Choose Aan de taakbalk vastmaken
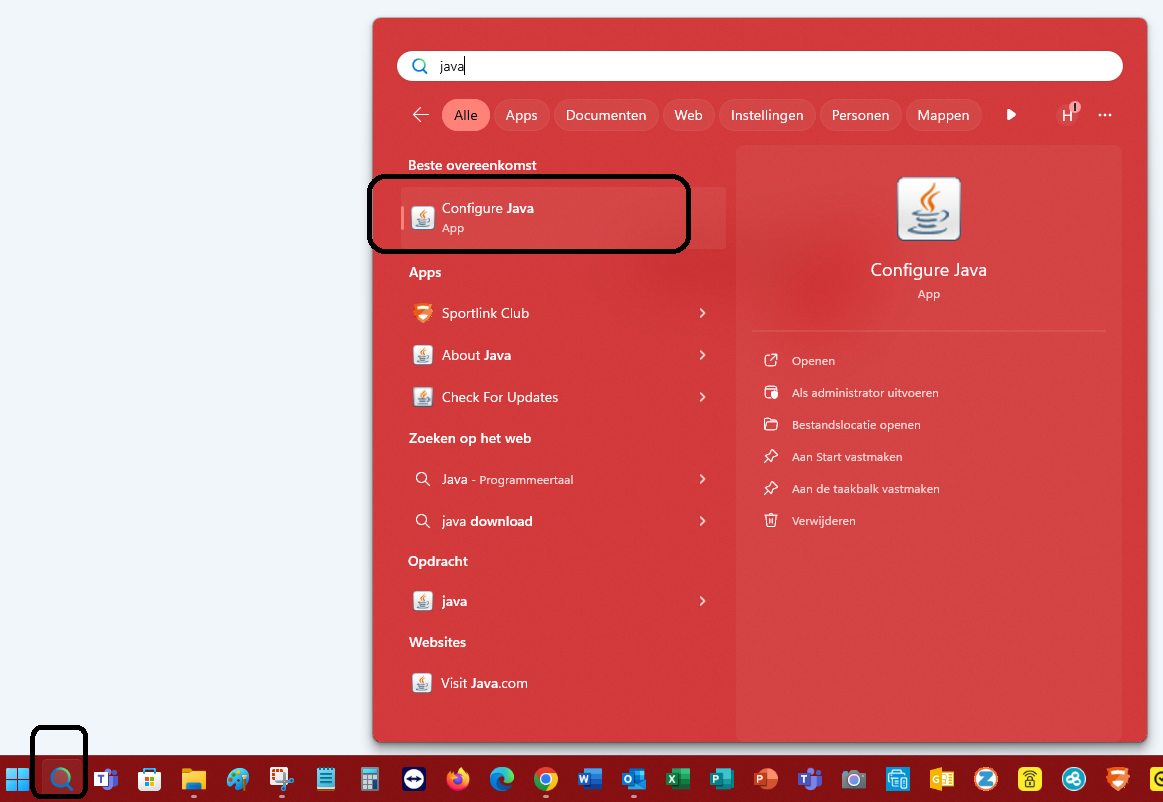 (866, 488)
